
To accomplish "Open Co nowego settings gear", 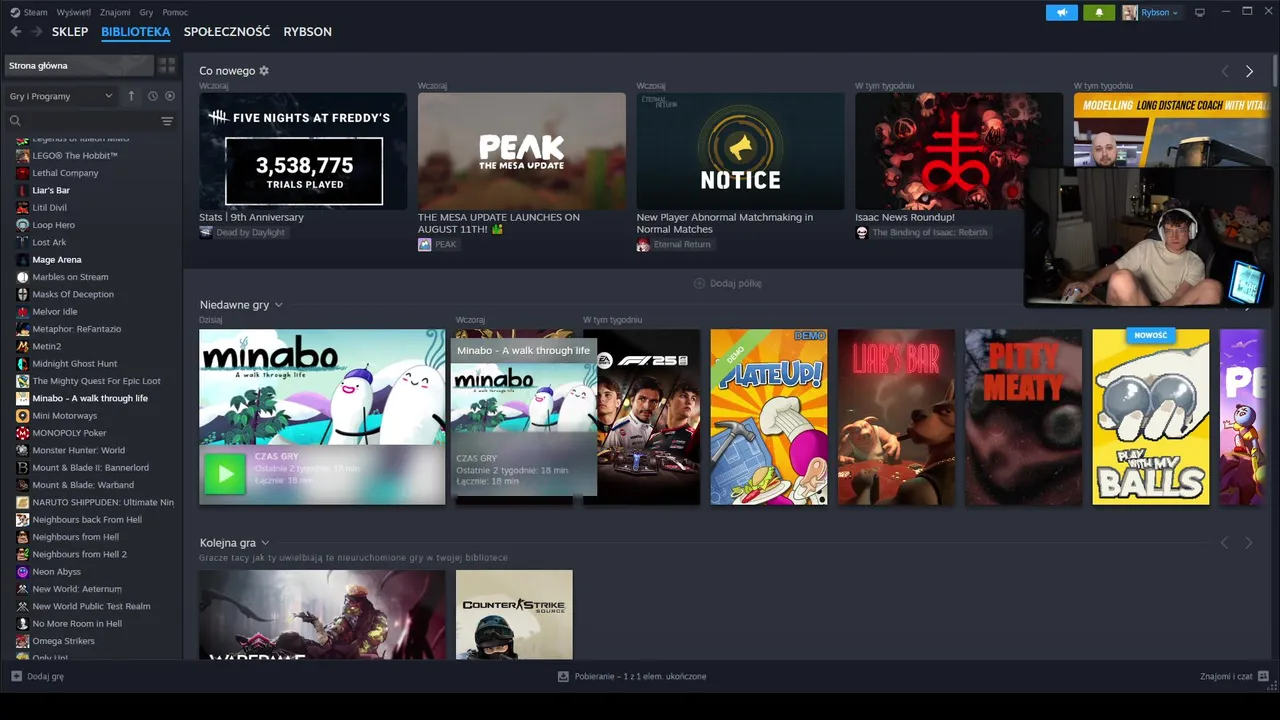I will coord(264,71).
